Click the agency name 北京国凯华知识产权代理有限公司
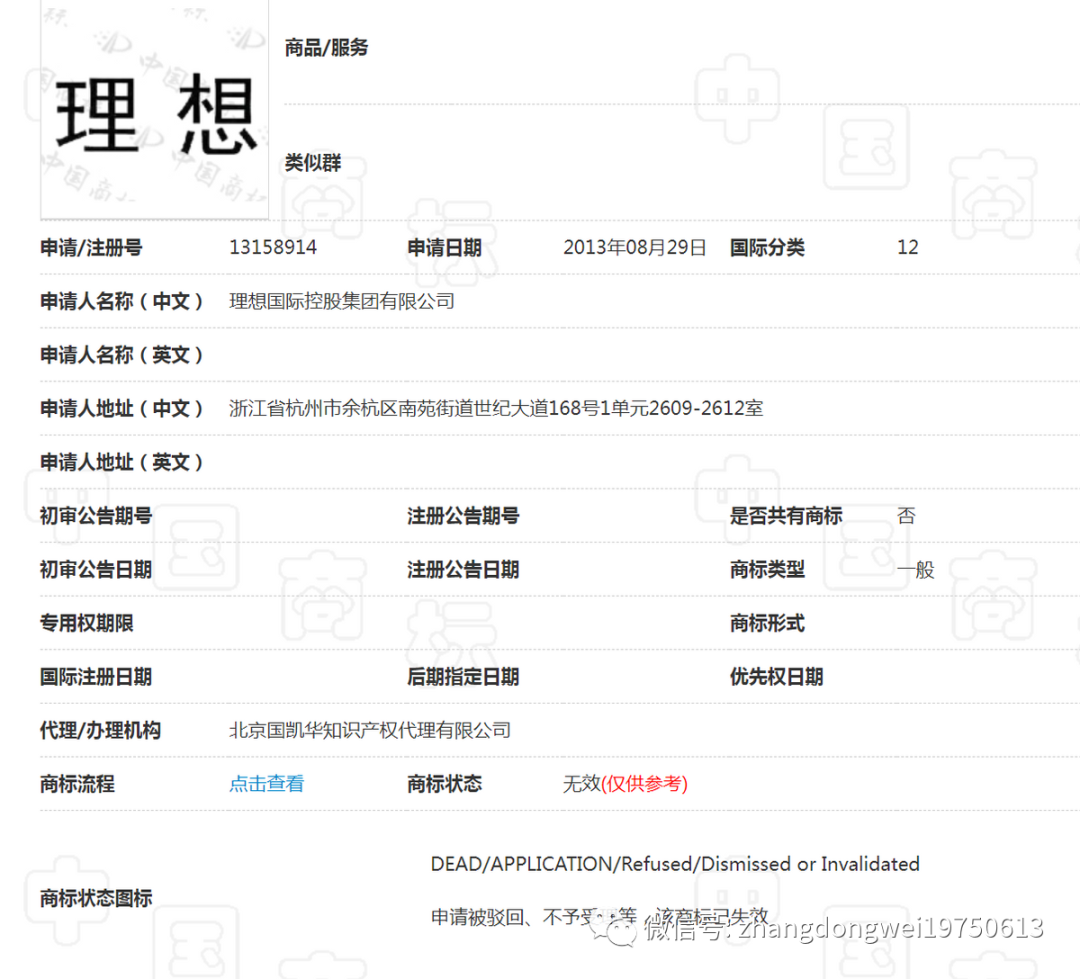 370,730
